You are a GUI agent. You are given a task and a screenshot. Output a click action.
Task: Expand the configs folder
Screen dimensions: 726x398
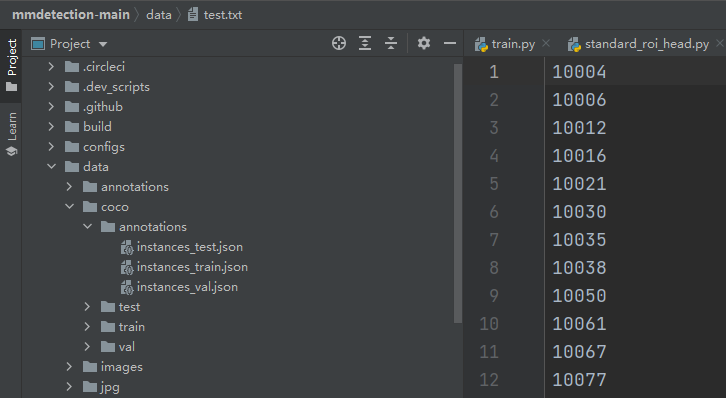coord(51,147)
